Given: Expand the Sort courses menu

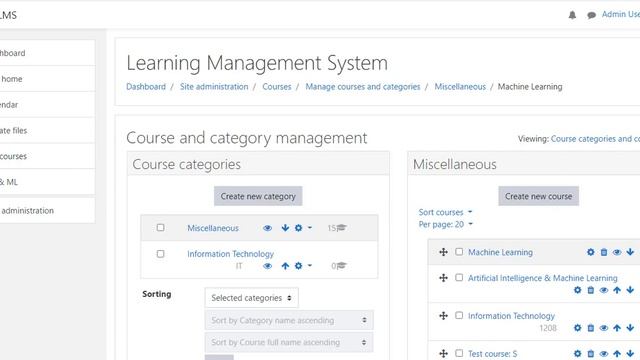Looking at the screenshot, I should (445, 212).
